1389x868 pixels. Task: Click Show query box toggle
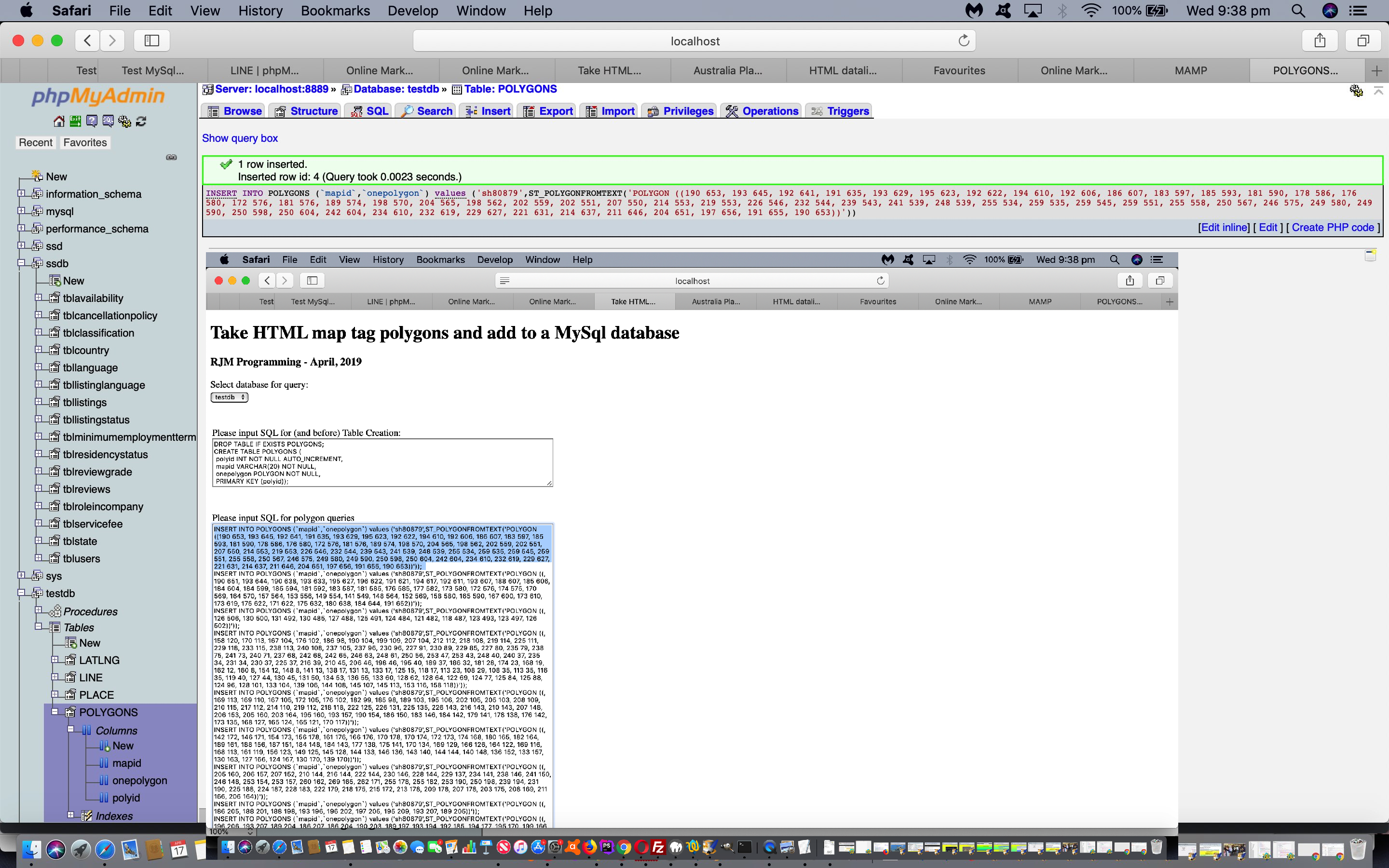pyautogui.click(x=240, y=138)
